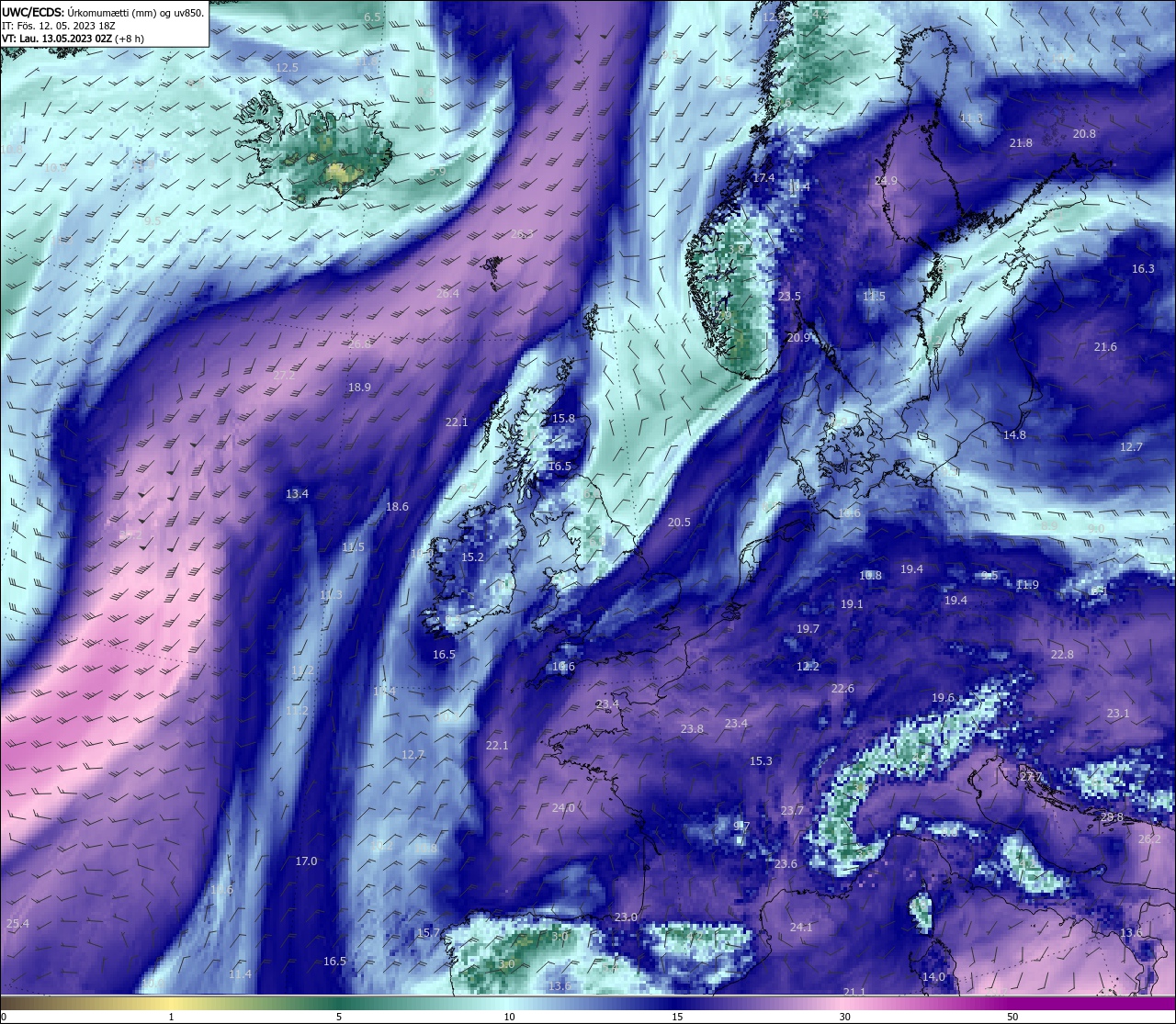The image size is (1176, 1024).
Task: Click the '26.8' map value
Action: click(x=360, y=344)
